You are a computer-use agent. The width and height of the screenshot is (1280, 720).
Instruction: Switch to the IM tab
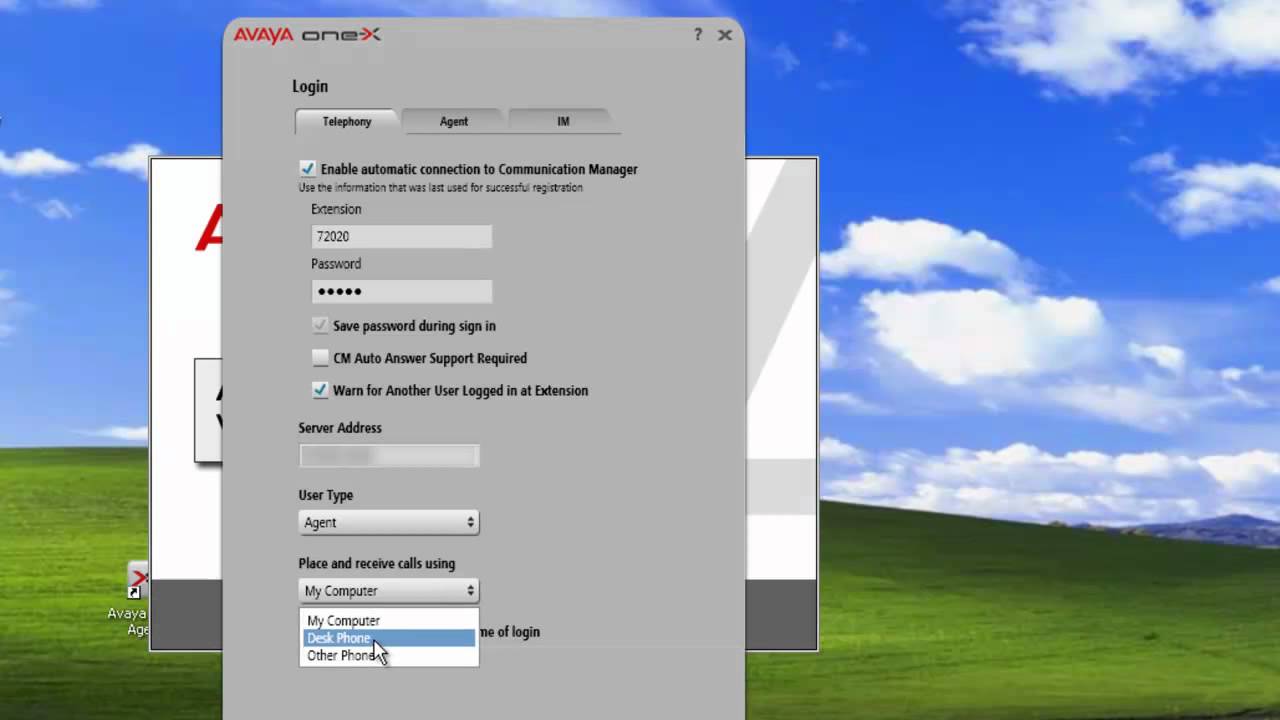pos(563,121)
